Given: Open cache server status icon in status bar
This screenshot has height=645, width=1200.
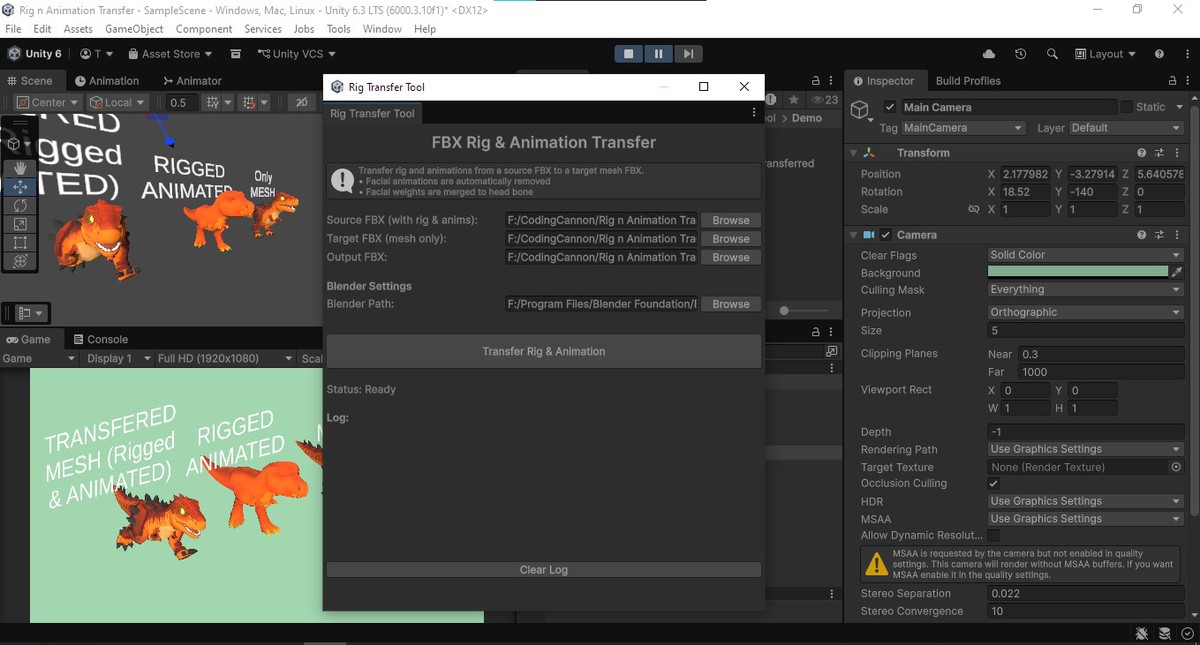Looking at the screenshot, I should [1164, 634].
